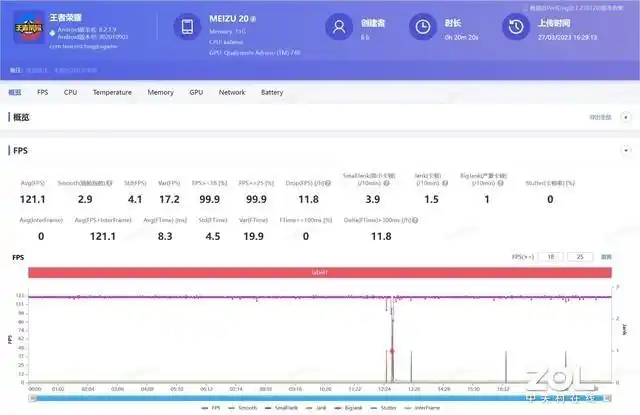Click the 标签对比 button in overview header

click(x=599, y=117)
